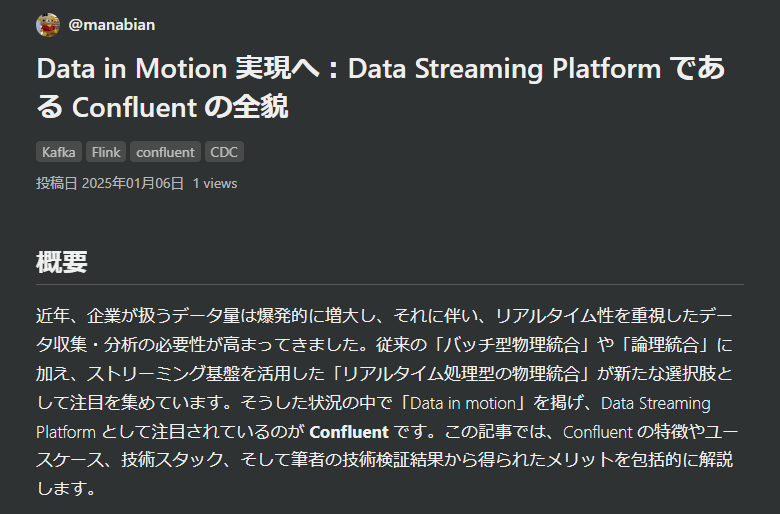The image size is (780, 514).
Task: Click the phrase 「Data in motion」 in the paragraph
Action: (463, 403)
